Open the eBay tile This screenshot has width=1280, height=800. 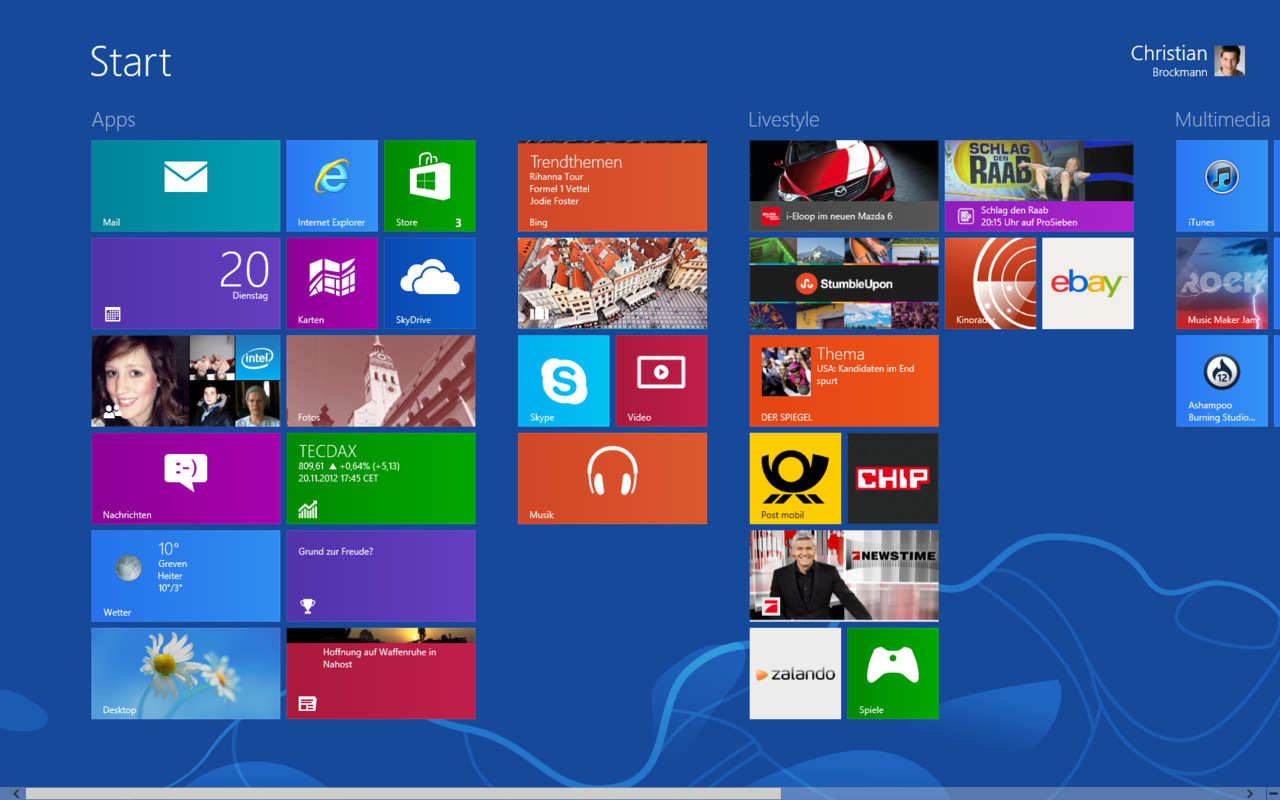click(x=1087, y=283)
